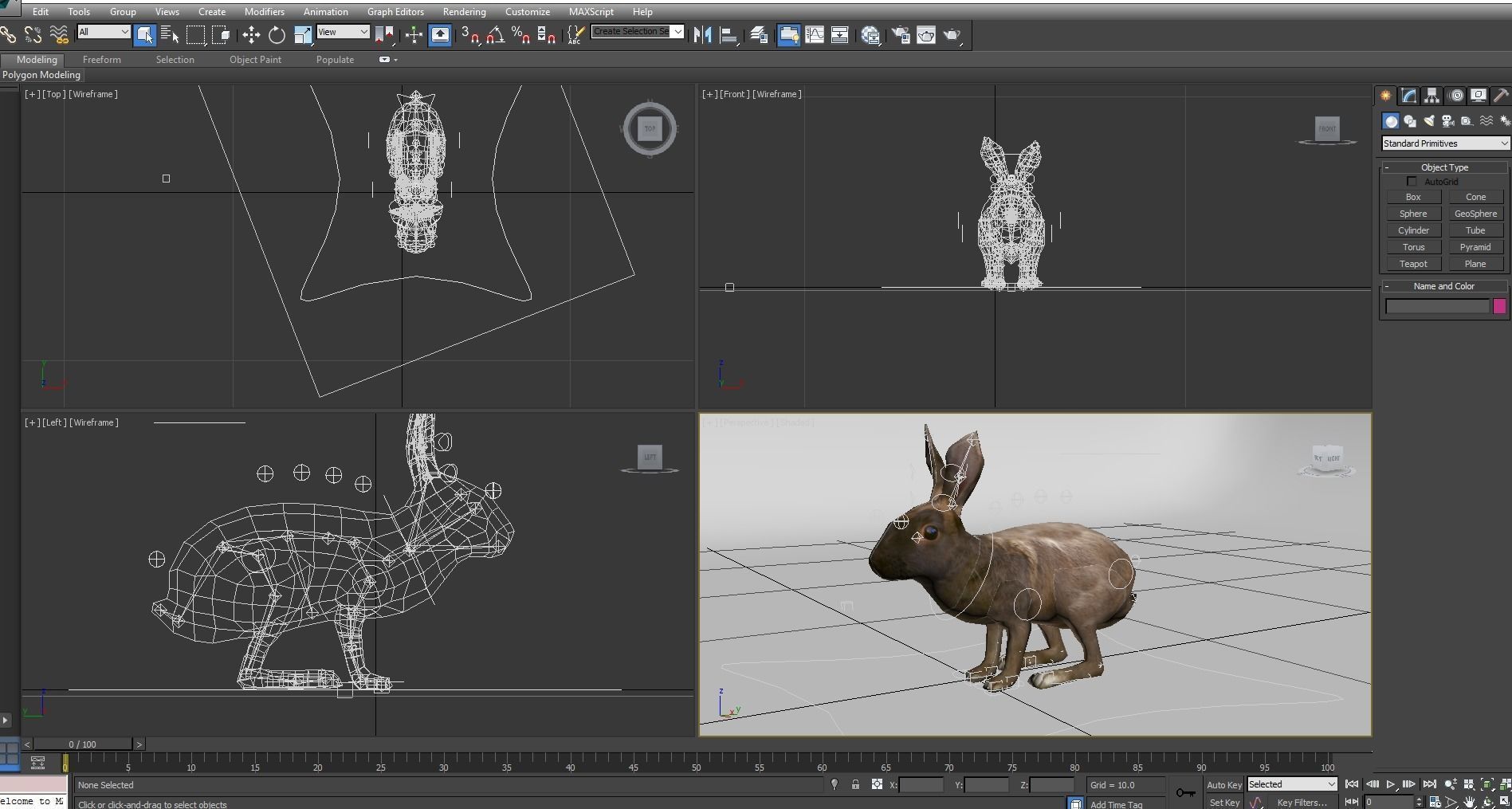The width and height of the screenshot is (1512, 809).
Task: Open the Graph Editors menu
Action: tap(395, 12)
